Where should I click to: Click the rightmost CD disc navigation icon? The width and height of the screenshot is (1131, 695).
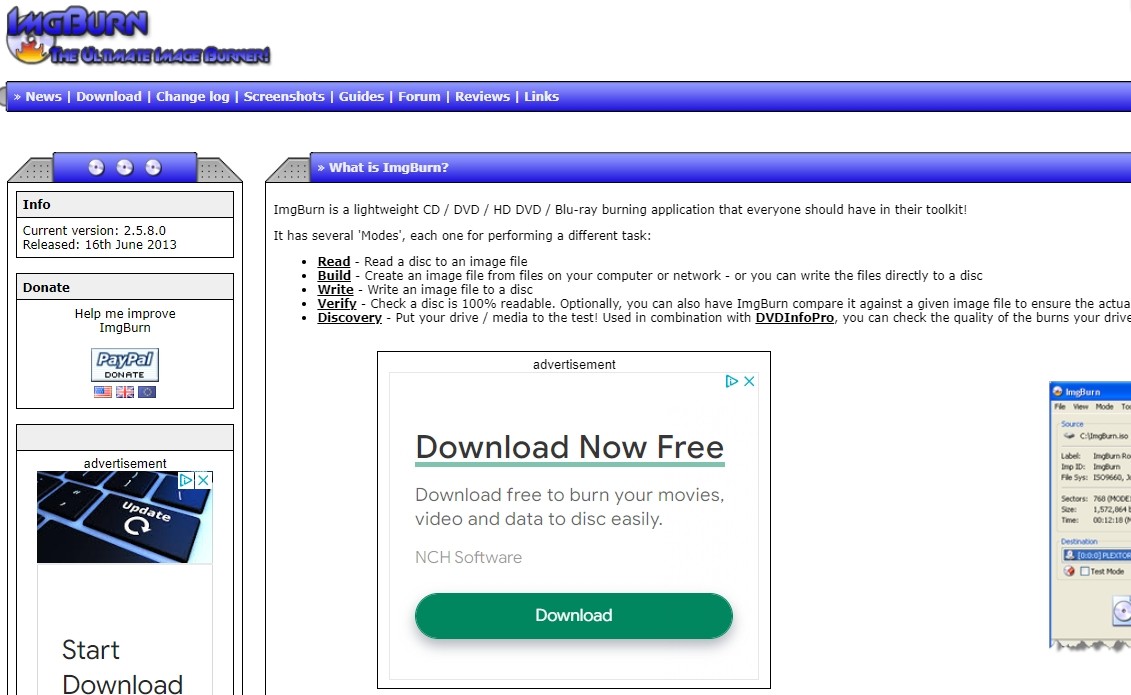(x=152, y=167)
